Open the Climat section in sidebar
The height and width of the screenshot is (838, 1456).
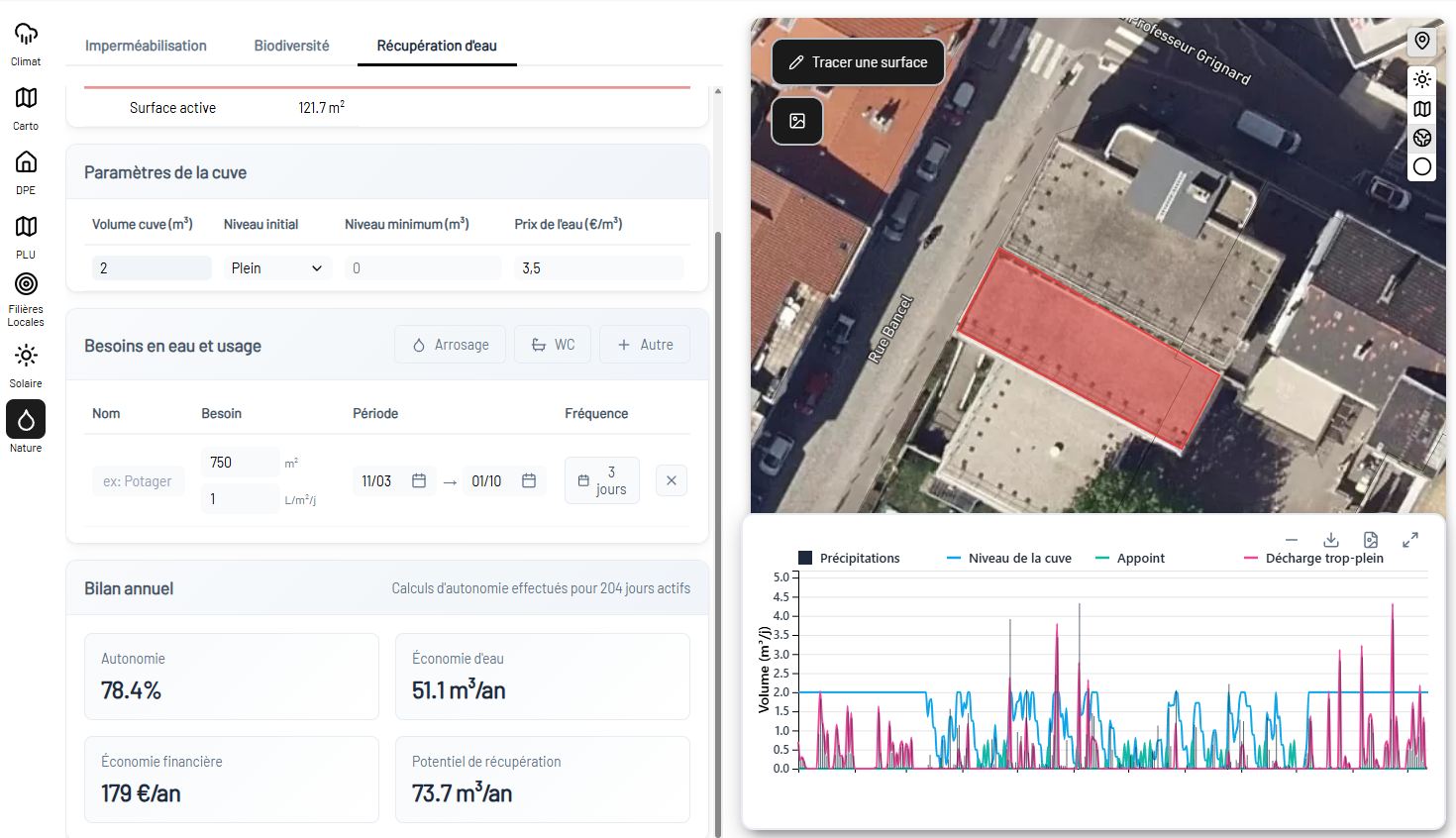pyautogui.click(x=26, y=45)
